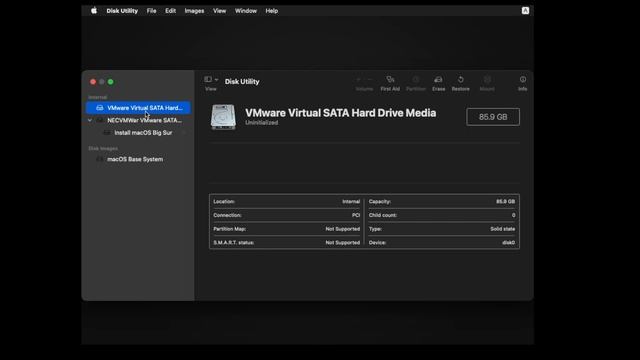Collapse the NECVMWar VMware SATA disclosure chevron
640x360 pixels.
coord(90,120)
